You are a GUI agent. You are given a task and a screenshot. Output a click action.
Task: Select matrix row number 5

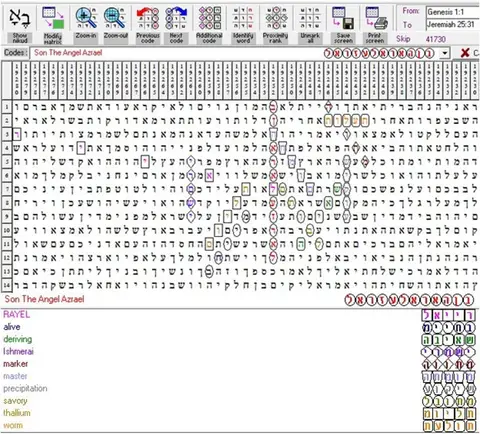click(x=7, y=162)
